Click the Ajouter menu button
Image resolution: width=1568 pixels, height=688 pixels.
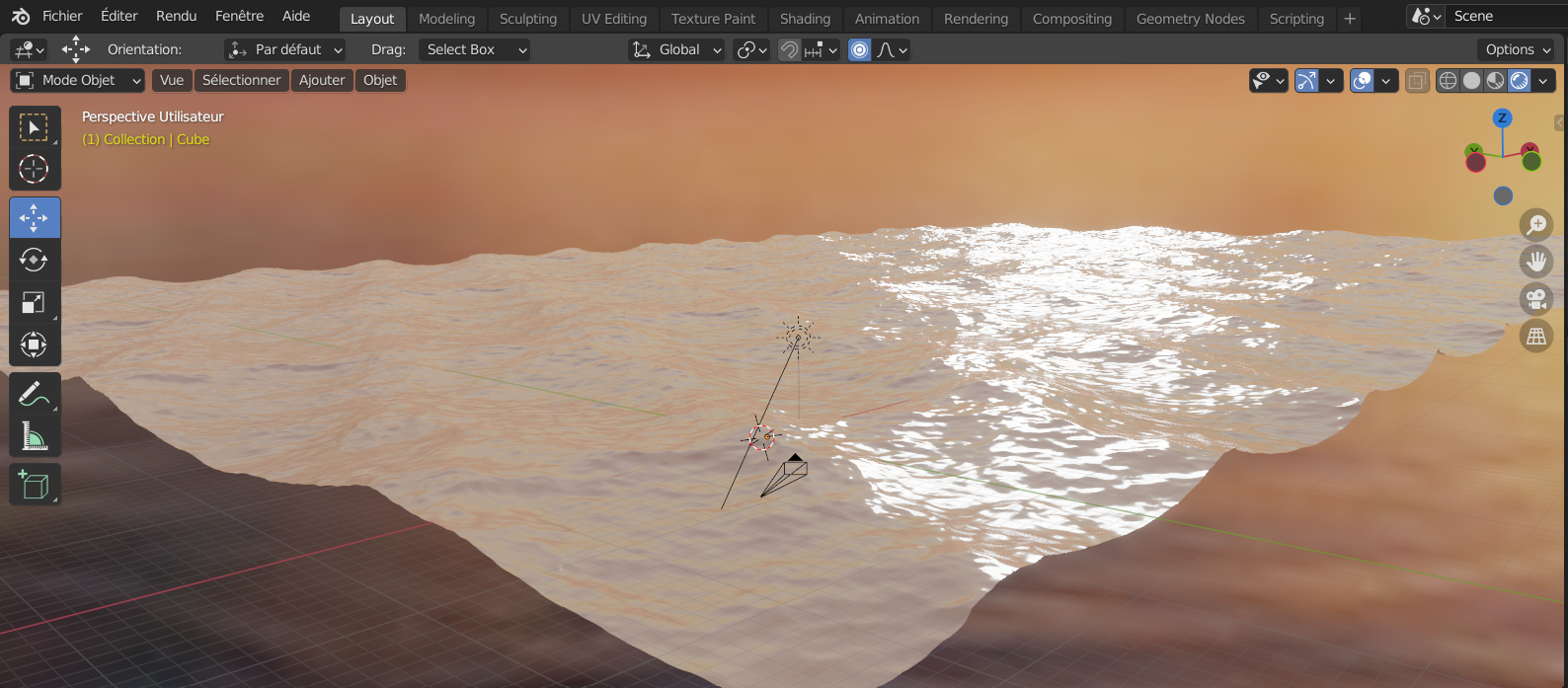pos(322,80)
